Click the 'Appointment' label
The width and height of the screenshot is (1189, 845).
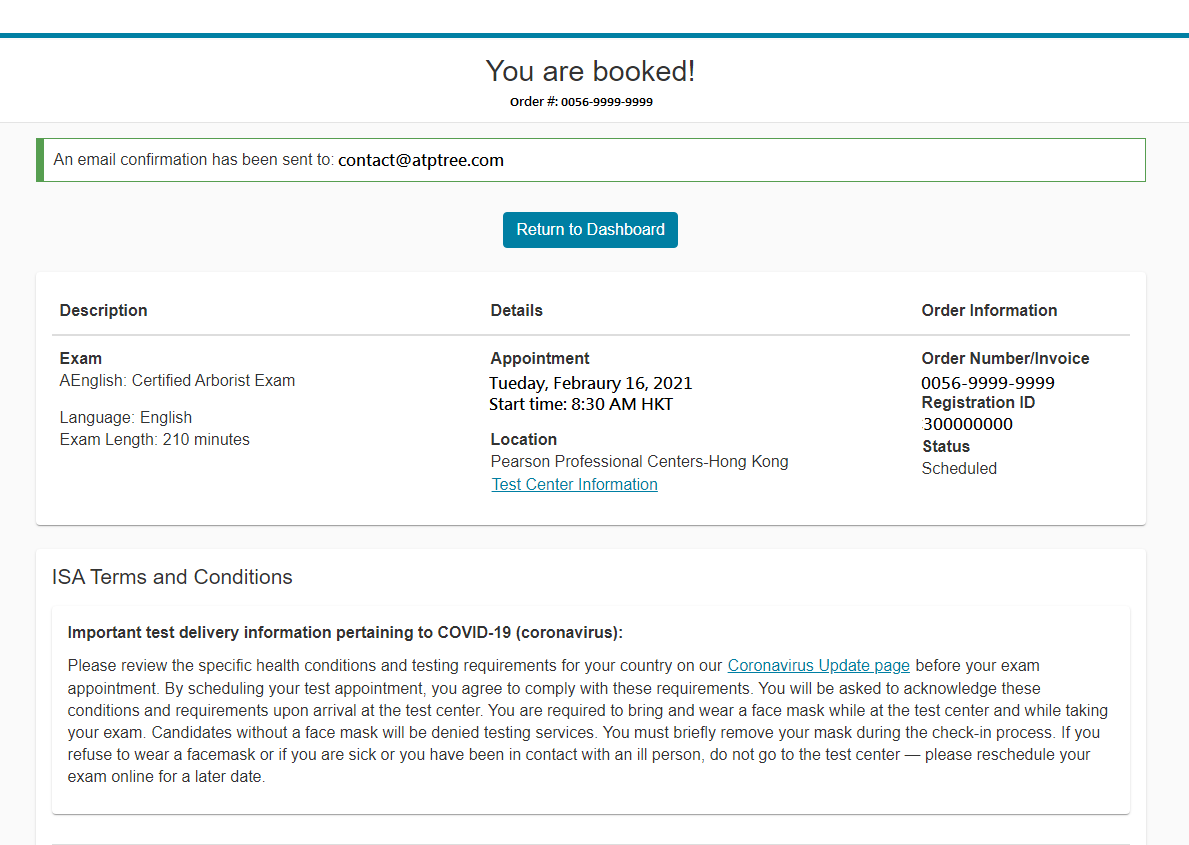(539, 358)
